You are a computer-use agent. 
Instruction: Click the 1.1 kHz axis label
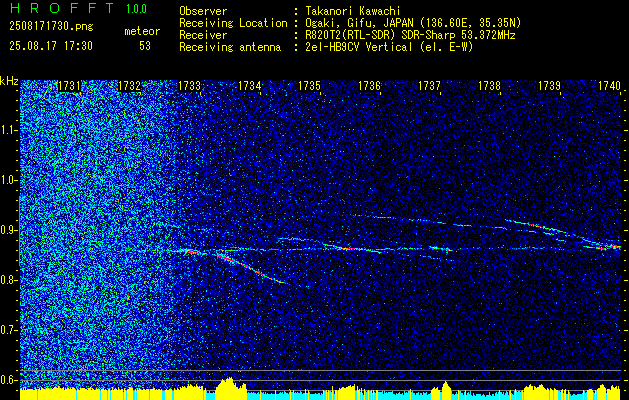(x=8, y=130)
